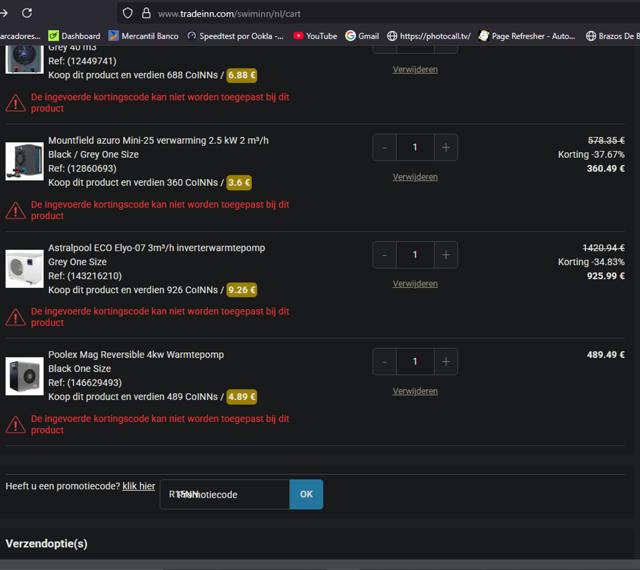The width and height of the screenshot is (640, 570).
Task: Click the 3.6 € CoINNs badge
Action: pos(239,183)
